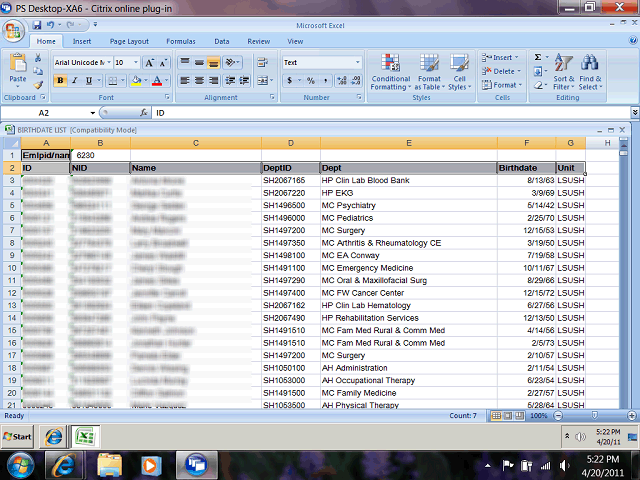Open the Formulas ribbon tab
Image resolution: width=640 pixels, height=480 pixels.
[x=180, y=42]
